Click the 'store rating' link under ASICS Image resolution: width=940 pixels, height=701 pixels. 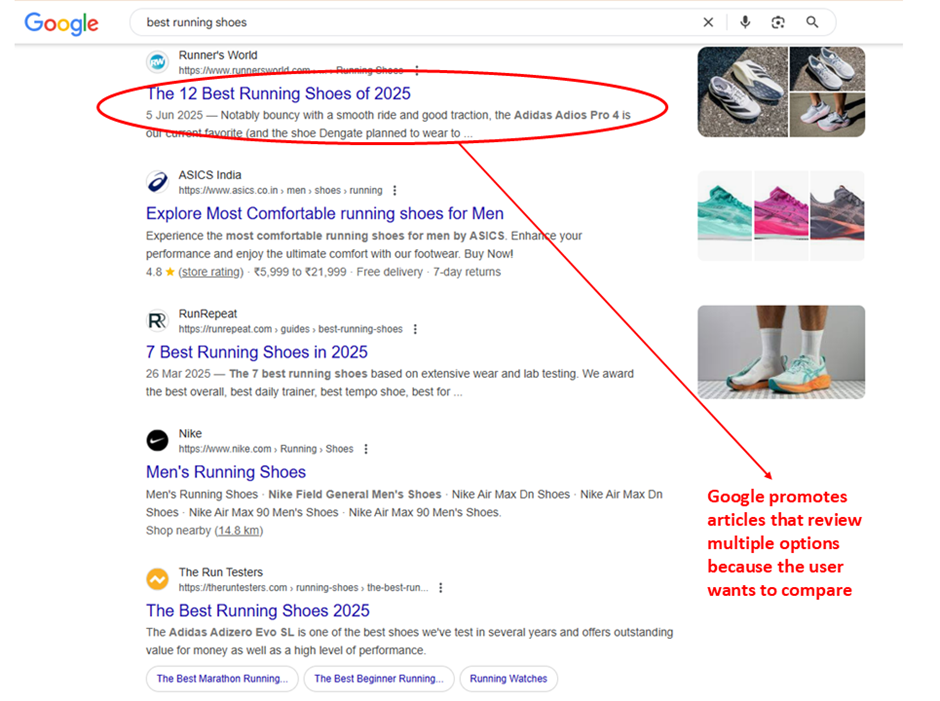[211, 272]
